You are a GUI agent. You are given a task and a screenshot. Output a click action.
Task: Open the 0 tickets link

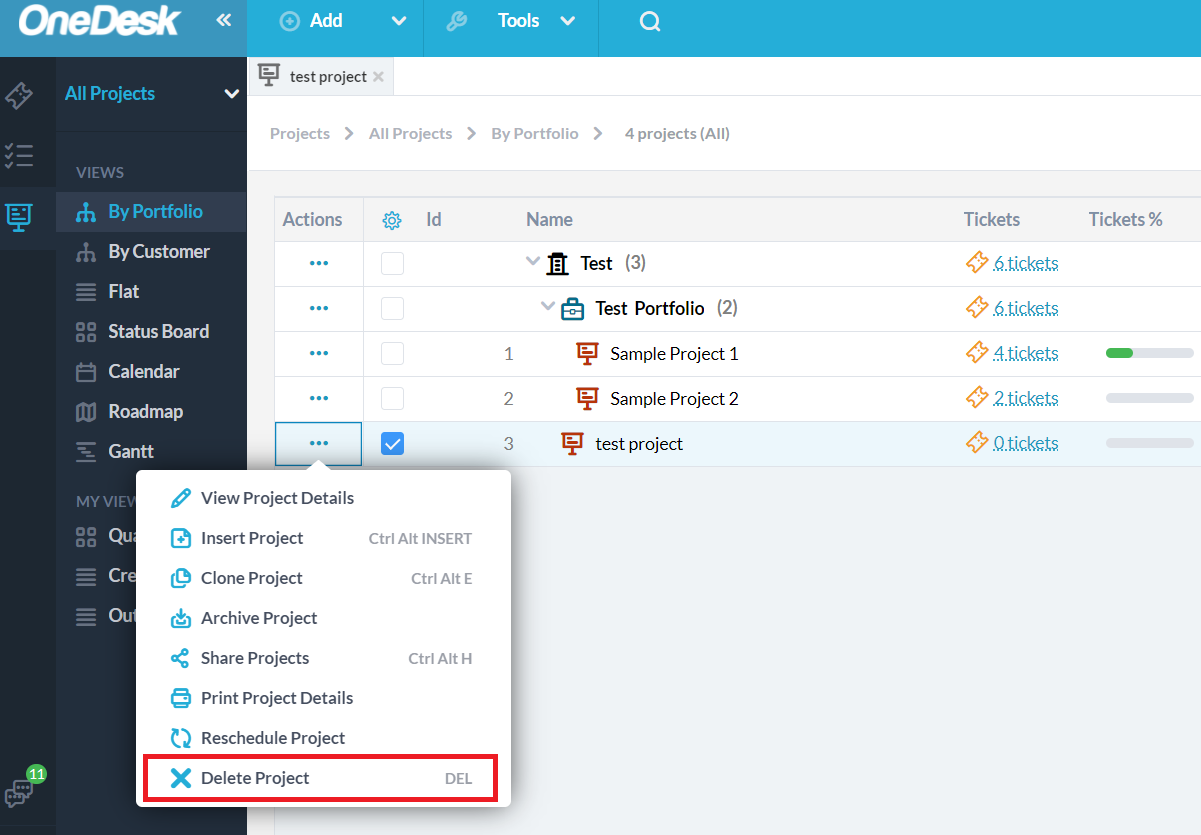click(1026, 443)
